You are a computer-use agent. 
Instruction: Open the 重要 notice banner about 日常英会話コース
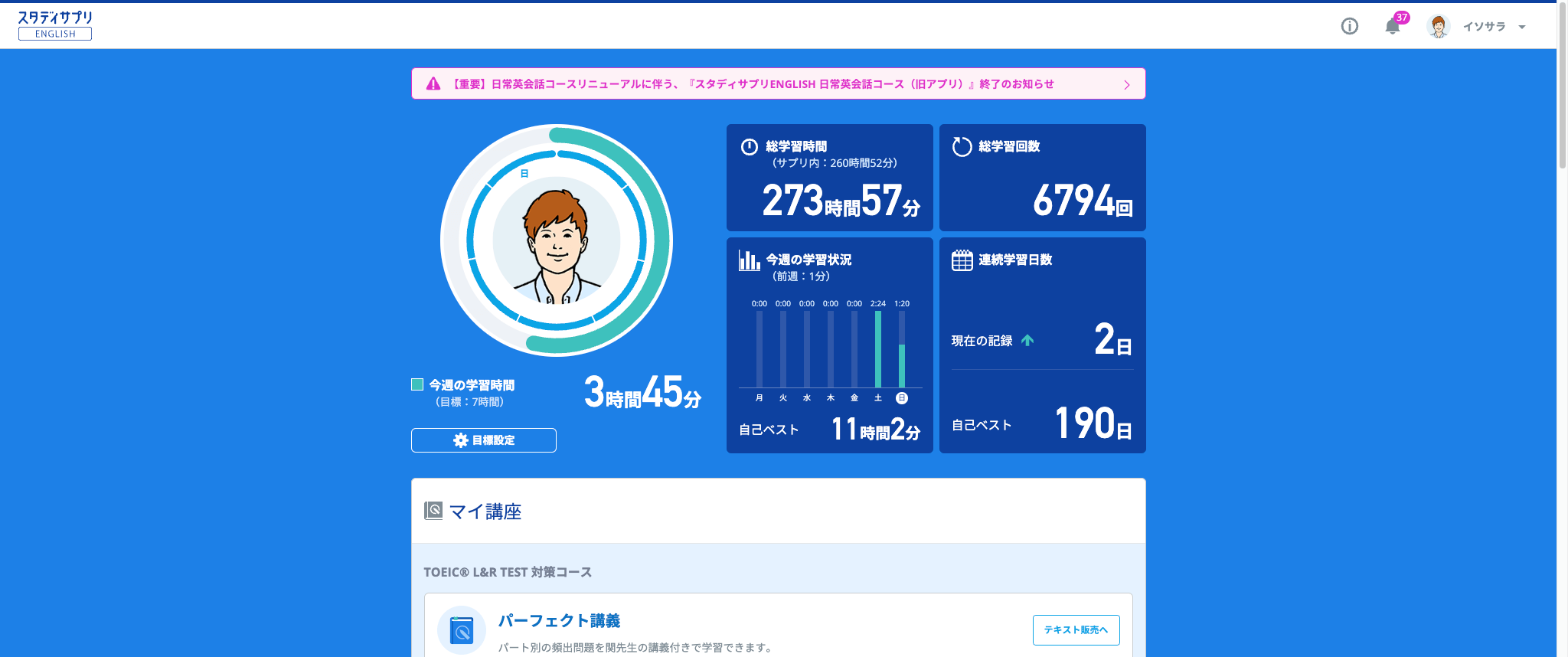pyautogui.click(x=778, y=83)
